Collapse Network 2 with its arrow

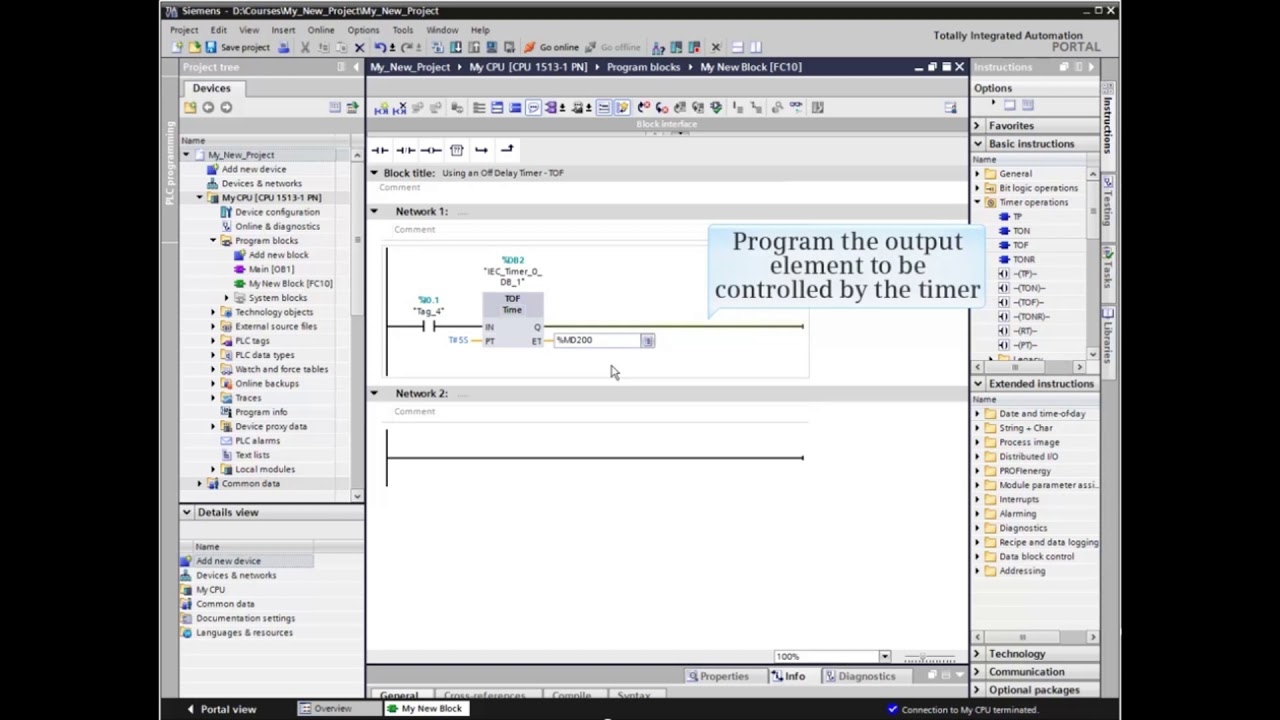(x=374, y=393)
